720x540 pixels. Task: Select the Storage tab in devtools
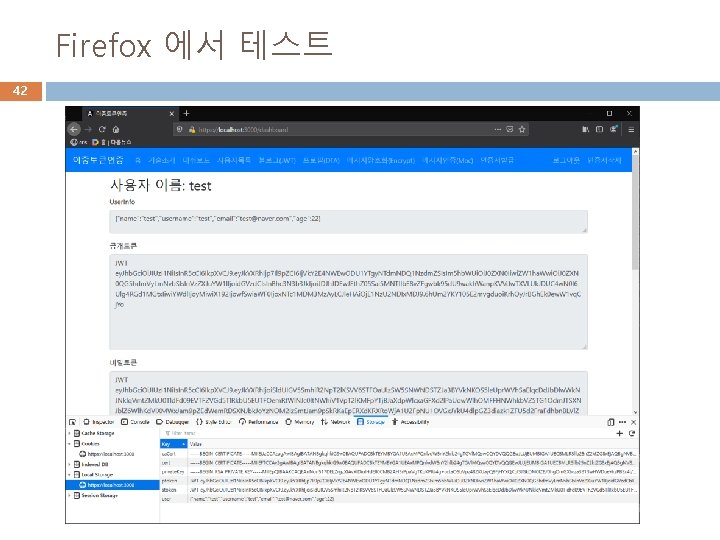(371, 422)
